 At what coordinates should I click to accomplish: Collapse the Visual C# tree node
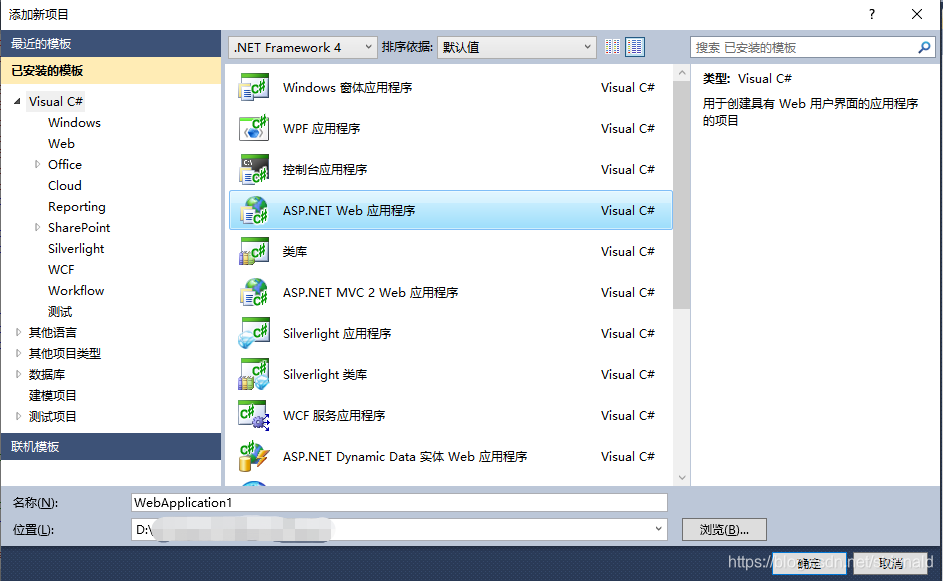[x=17, y=101]
